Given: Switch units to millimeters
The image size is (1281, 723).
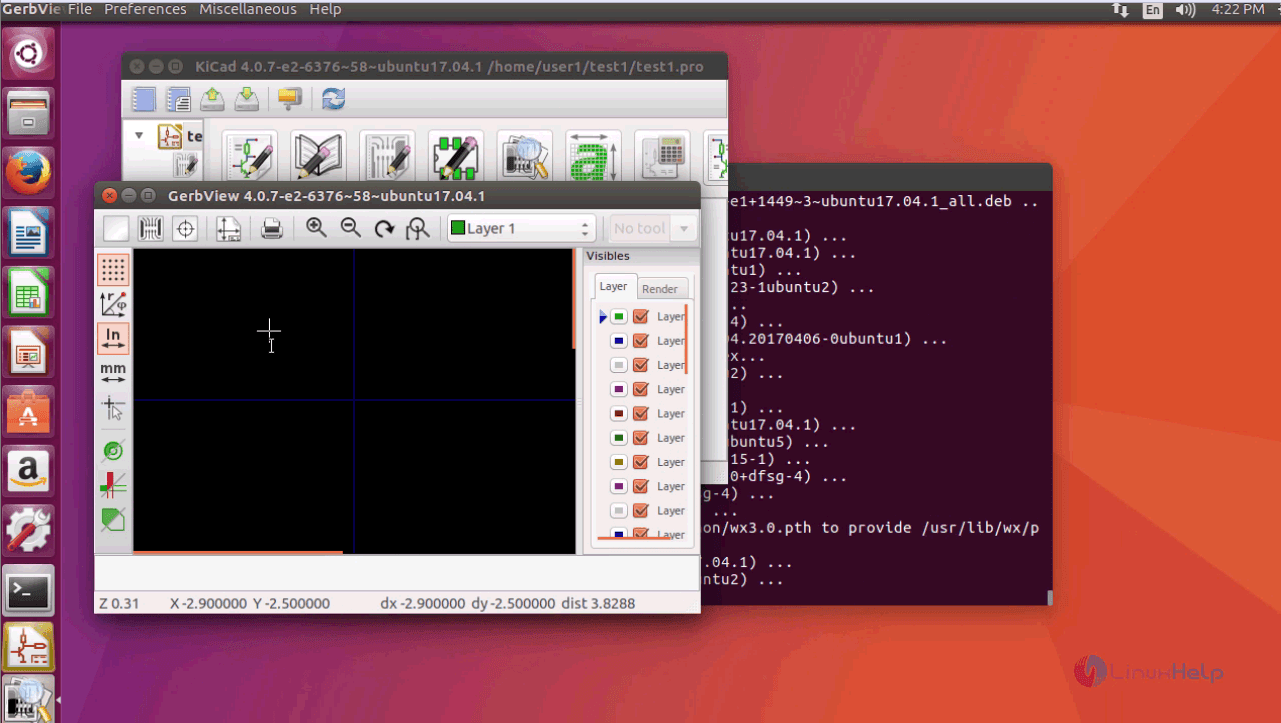Looking at the screenshot, I should [113, 373].
